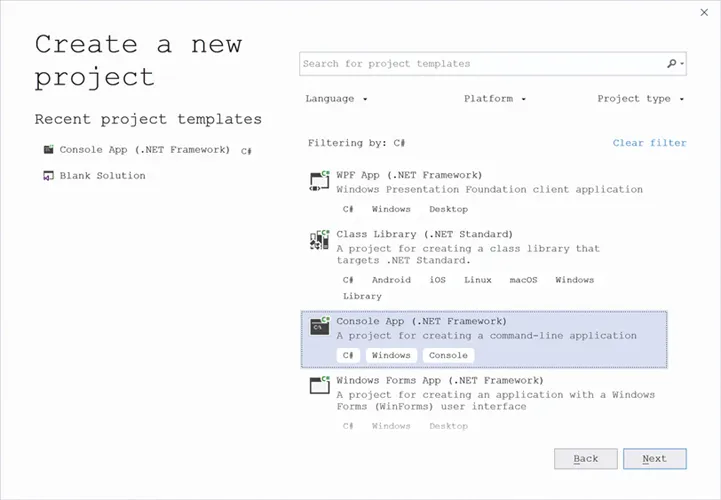Select the WPF App (.NET Framework) template
Screen dimensions: 721x500
point(409,175)
